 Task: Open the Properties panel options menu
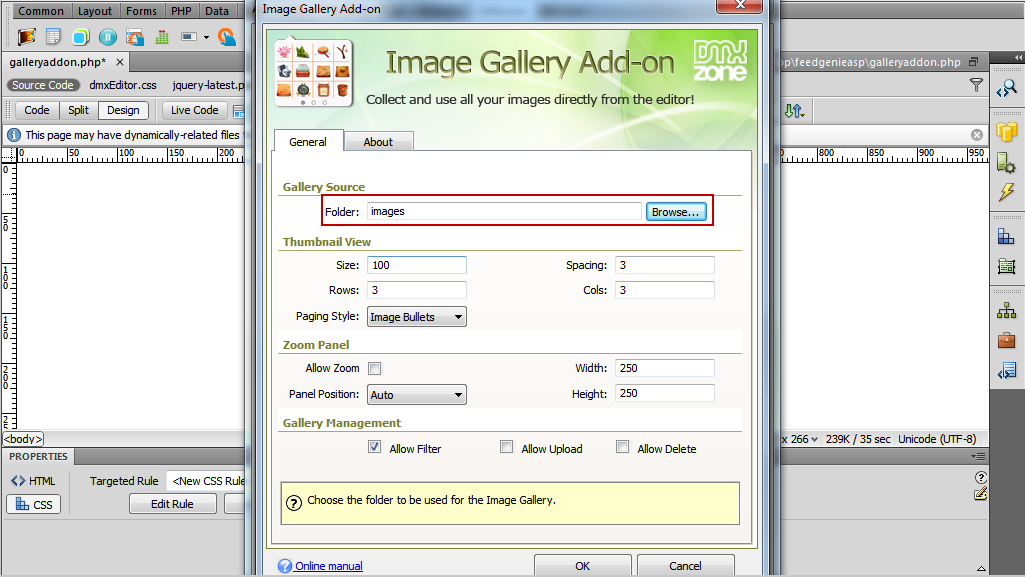tap(978, 456)
